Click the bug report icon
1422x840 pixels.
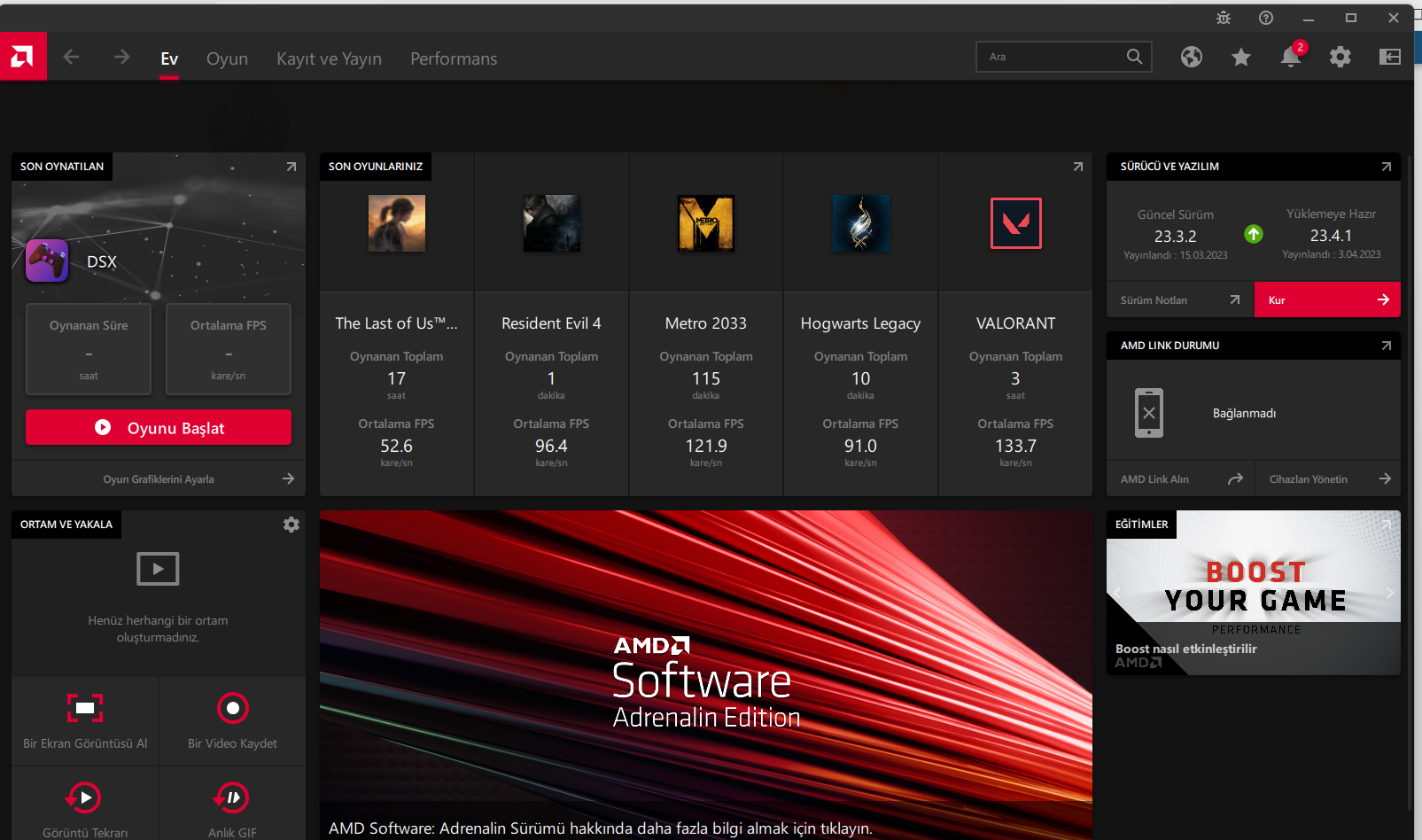[1224, 18]
